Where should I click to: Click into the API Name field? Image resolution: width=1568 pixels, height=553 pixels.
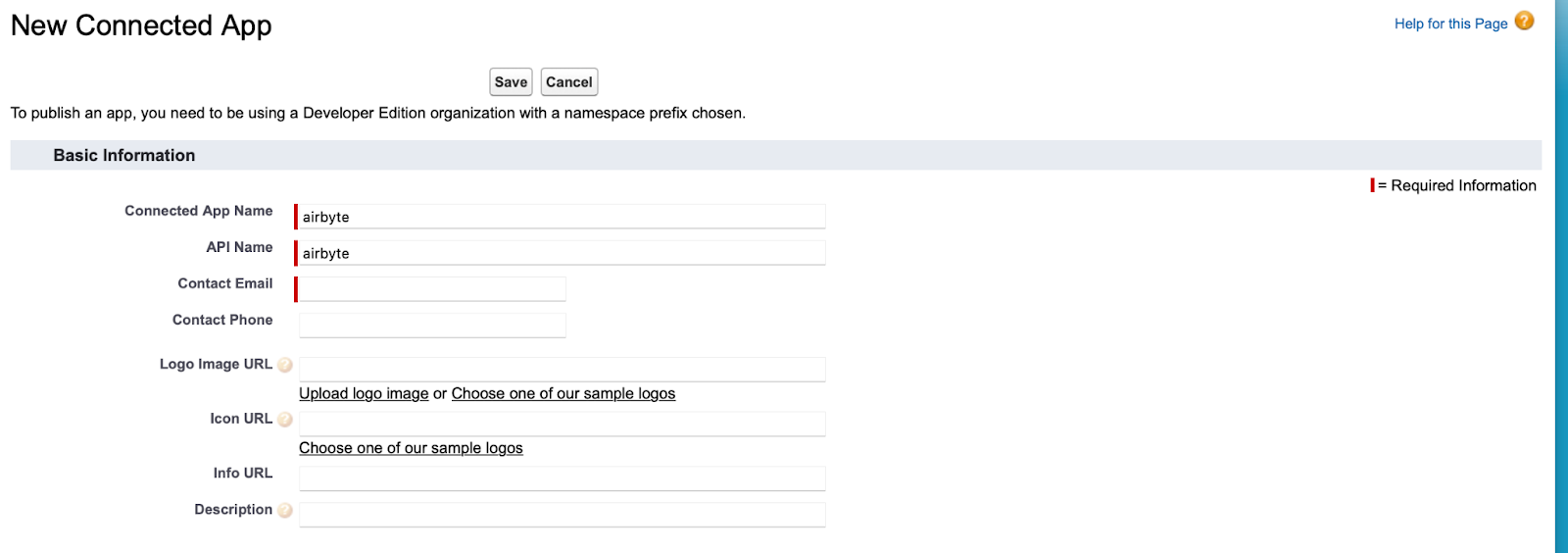[562, 253]
